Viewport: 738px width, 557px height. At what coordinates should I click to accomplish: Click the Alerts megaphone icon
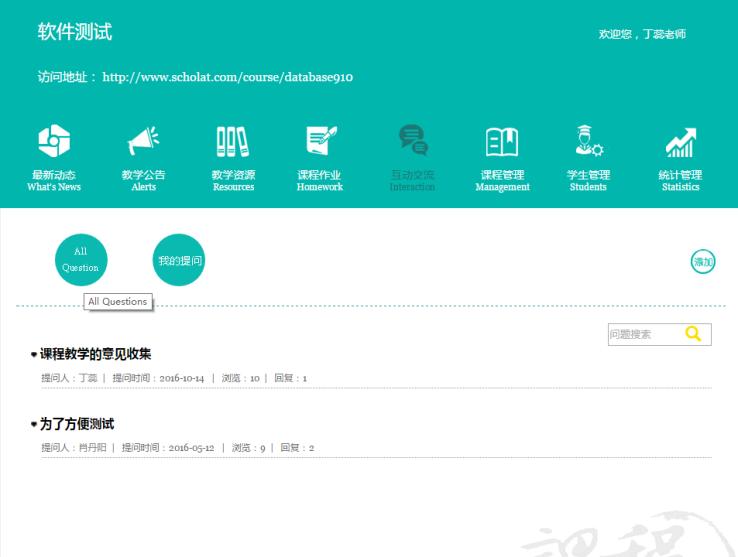(x=143, y=143)
